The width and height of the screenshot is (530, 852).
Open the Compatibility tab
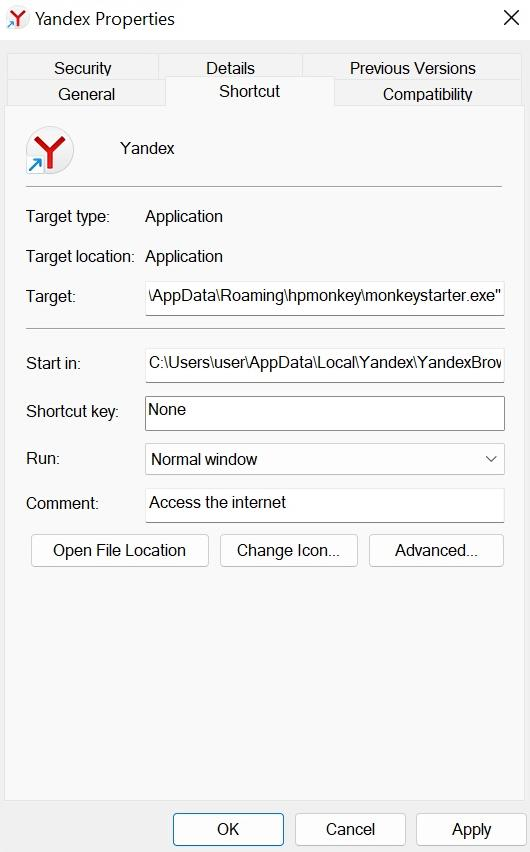428,94
